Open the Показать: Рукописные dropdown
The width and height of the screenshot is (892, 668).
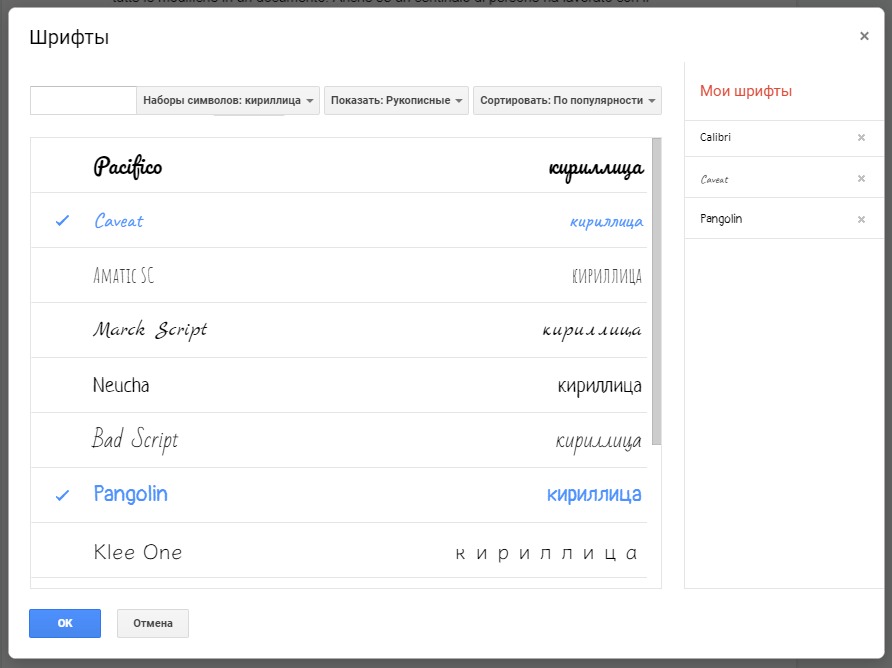(x=396, y=101)
